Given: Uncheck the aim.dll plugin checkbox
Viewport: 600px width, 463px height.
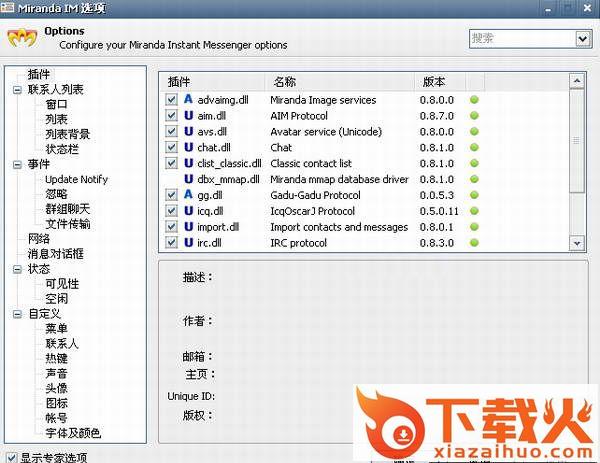Looking at the screenshot, I should 171,116.
